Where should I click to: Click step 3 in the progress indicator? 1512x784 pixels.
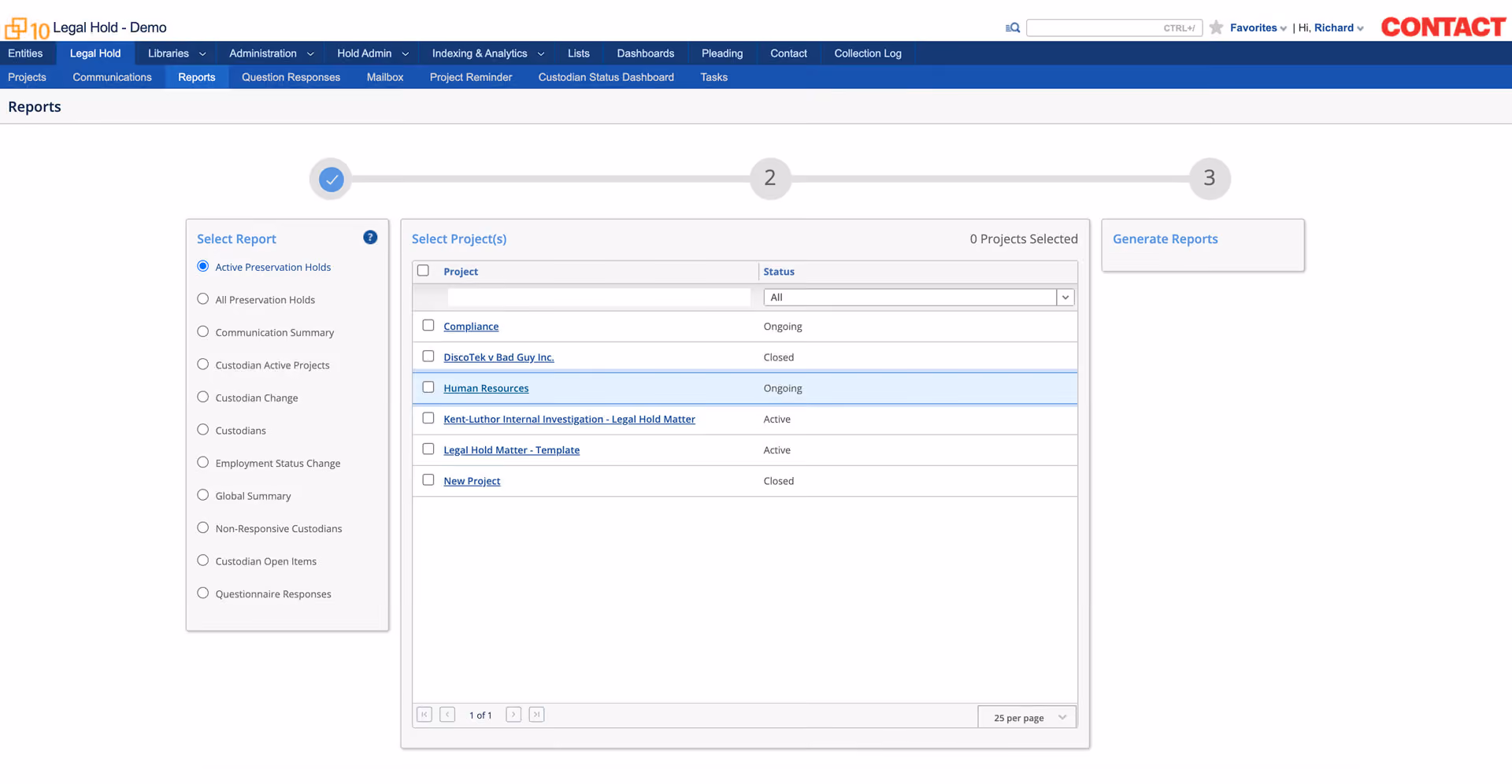click(x=1210, y=179)
